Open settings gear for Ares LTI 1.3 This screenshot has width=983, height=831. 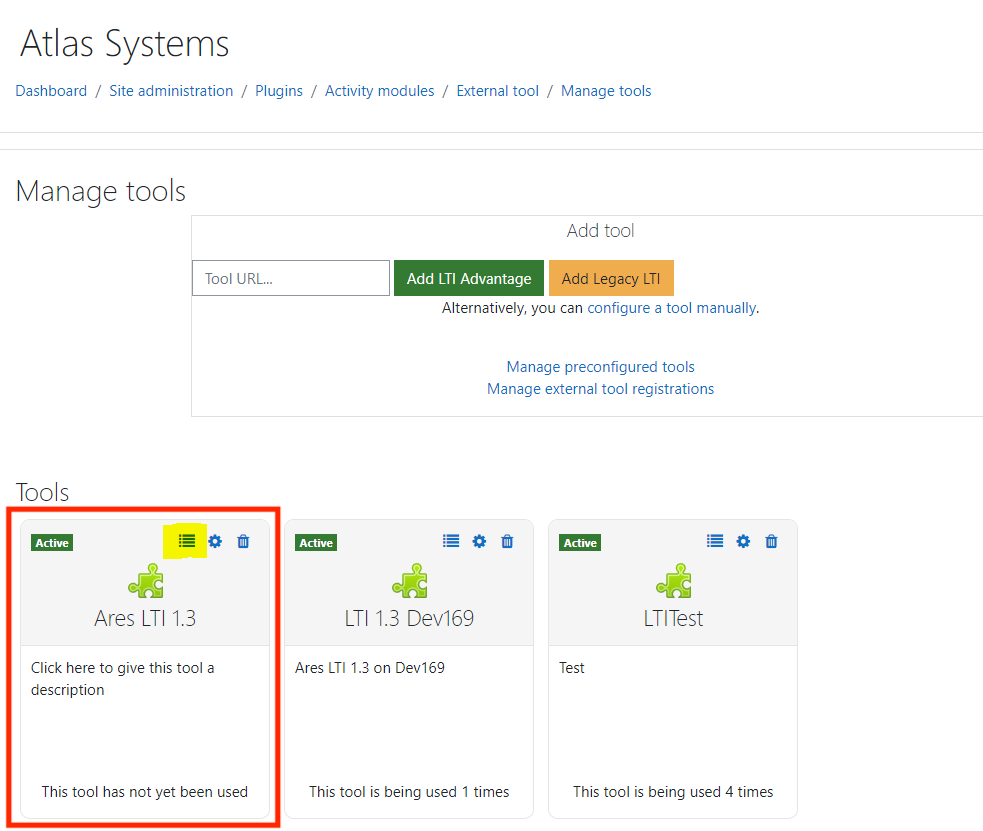[x=215, y=541]
